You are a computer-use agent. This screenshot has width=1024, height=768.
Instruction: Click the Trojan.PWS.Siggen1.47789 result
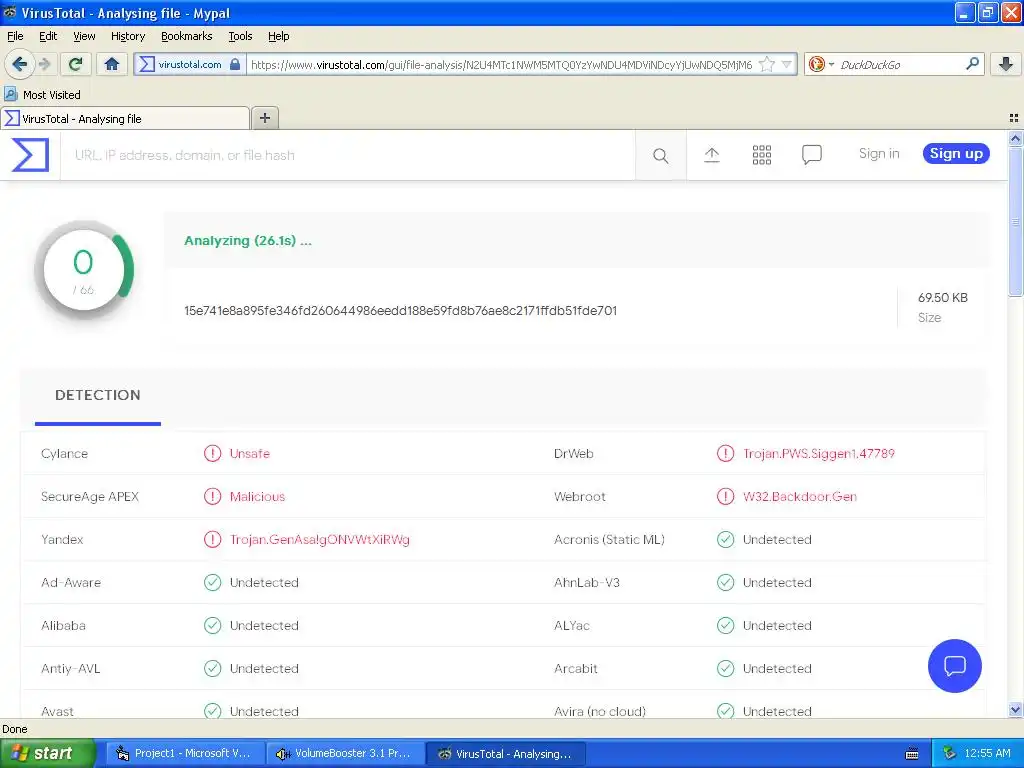tap(819, 453)
